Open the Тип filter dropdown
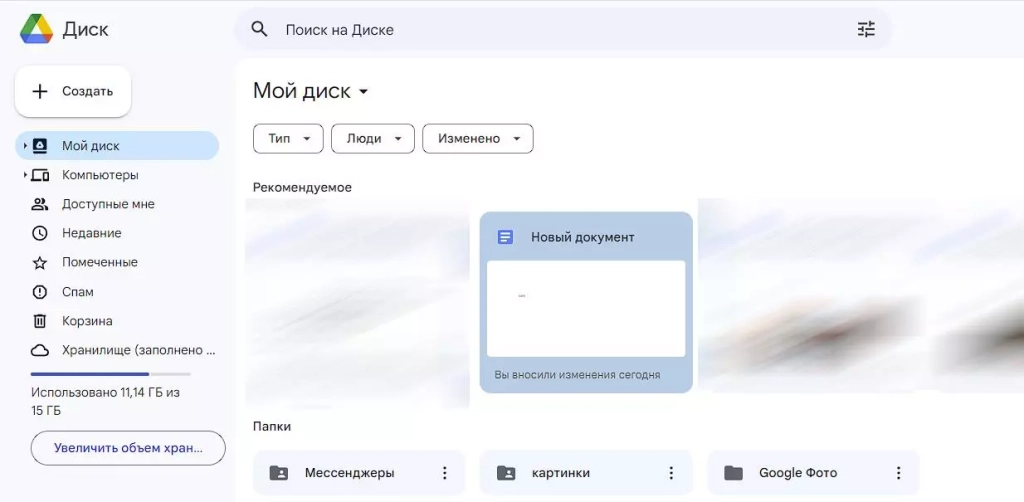The height and width of the screenshot is (502, 1024). (288, 139)
